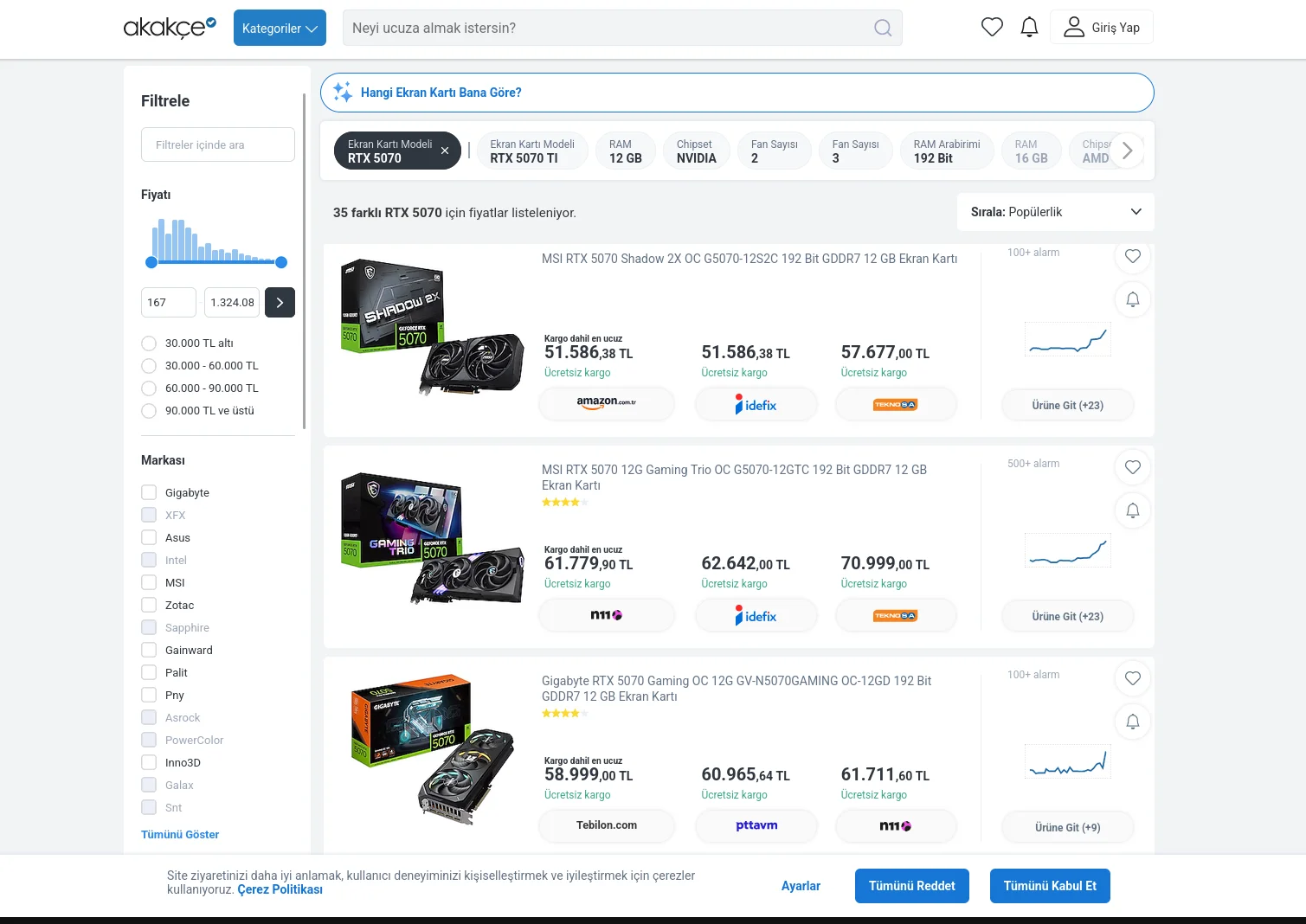Select the RAM 12 GB filter chip
The width and height of the screenshot is (1306, 924).
(626, 151)
